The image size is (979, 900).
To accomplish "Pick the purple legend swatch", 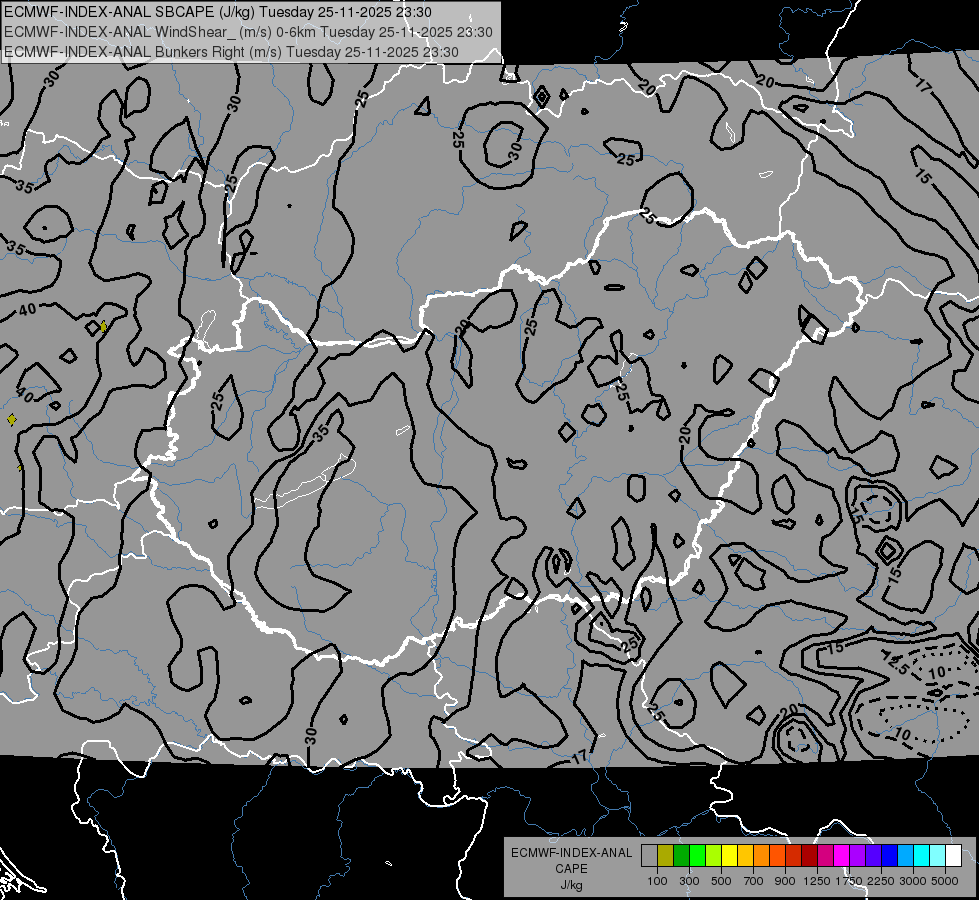I will pos(858,855).
